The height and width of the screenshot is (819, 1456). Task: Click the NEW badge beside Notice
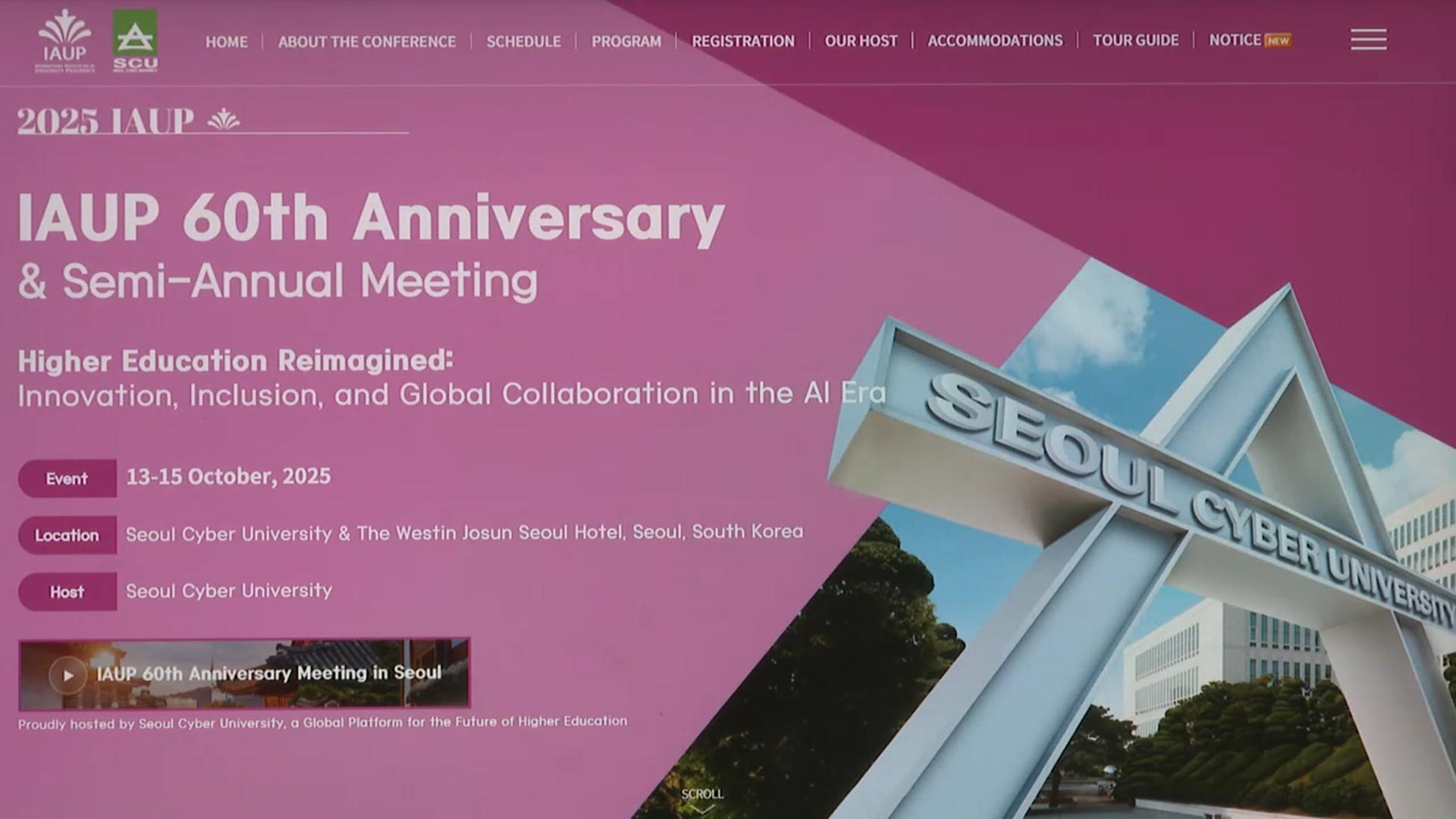(1278, 41)
